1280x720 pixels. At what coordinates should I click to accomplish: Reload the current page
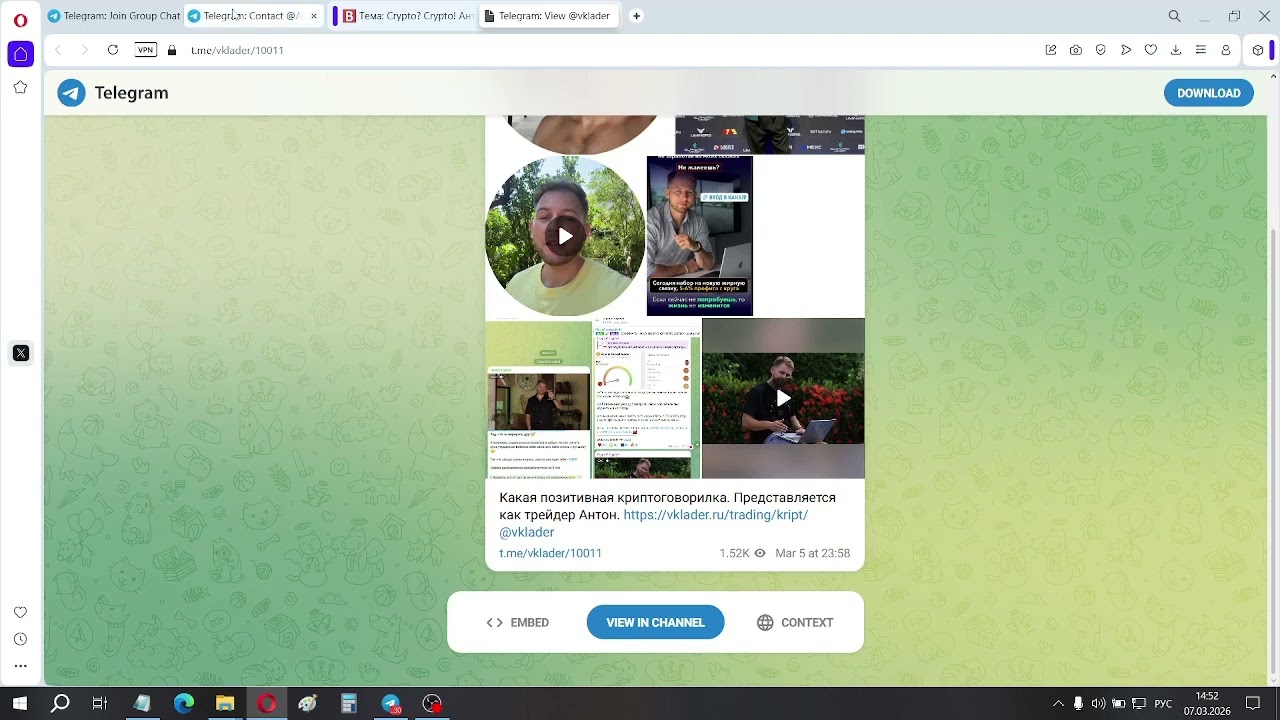tap(113, 50)
